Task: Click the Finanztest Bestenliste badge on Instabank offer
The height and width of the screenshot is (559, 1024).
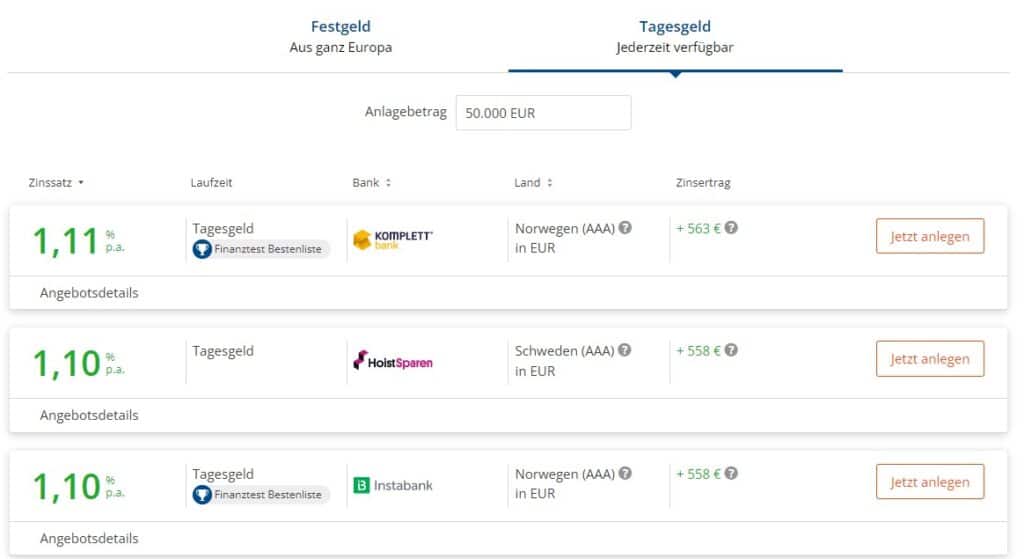Action: pos(261,494)
